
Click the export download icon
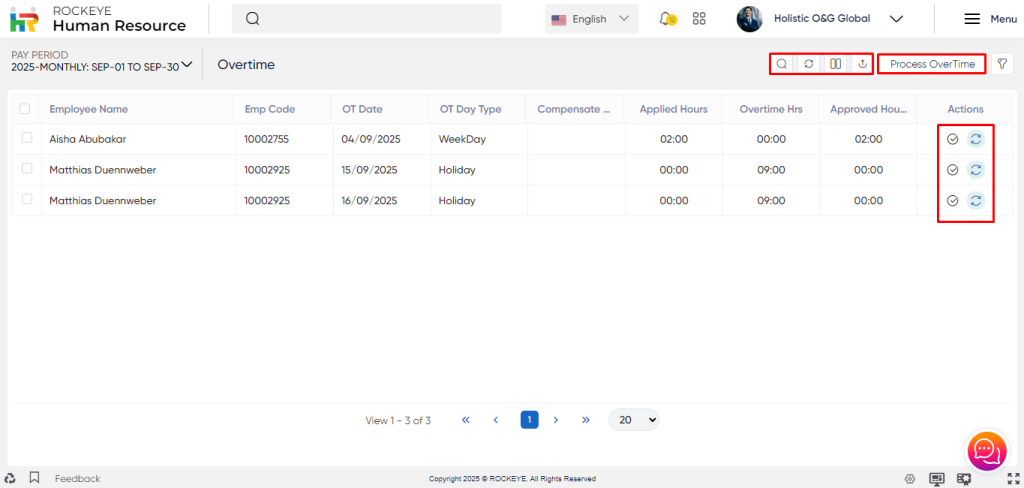tap(862, 64)
